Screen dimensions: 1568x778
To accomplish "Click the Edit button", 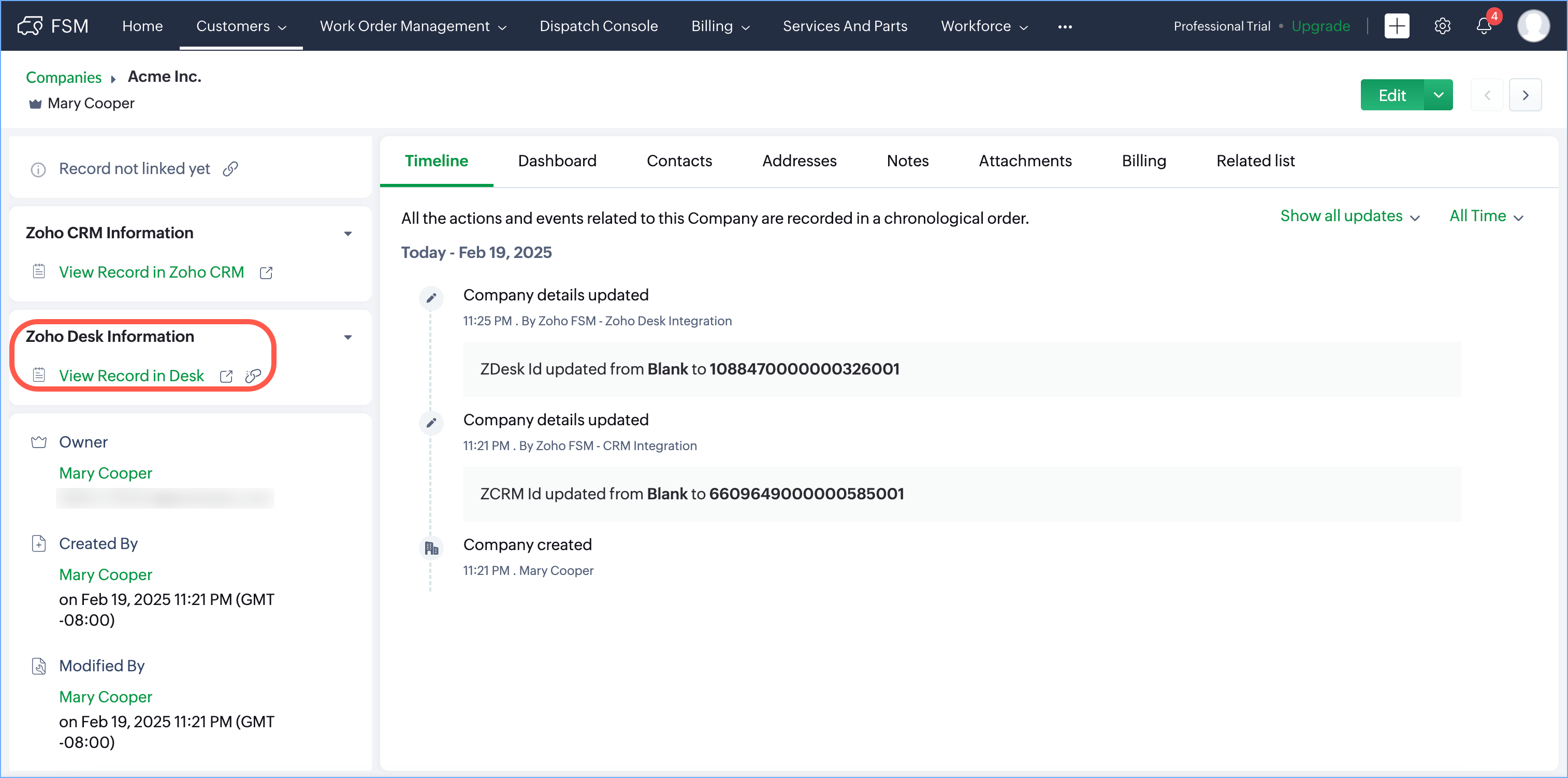I will [1391, 95].
